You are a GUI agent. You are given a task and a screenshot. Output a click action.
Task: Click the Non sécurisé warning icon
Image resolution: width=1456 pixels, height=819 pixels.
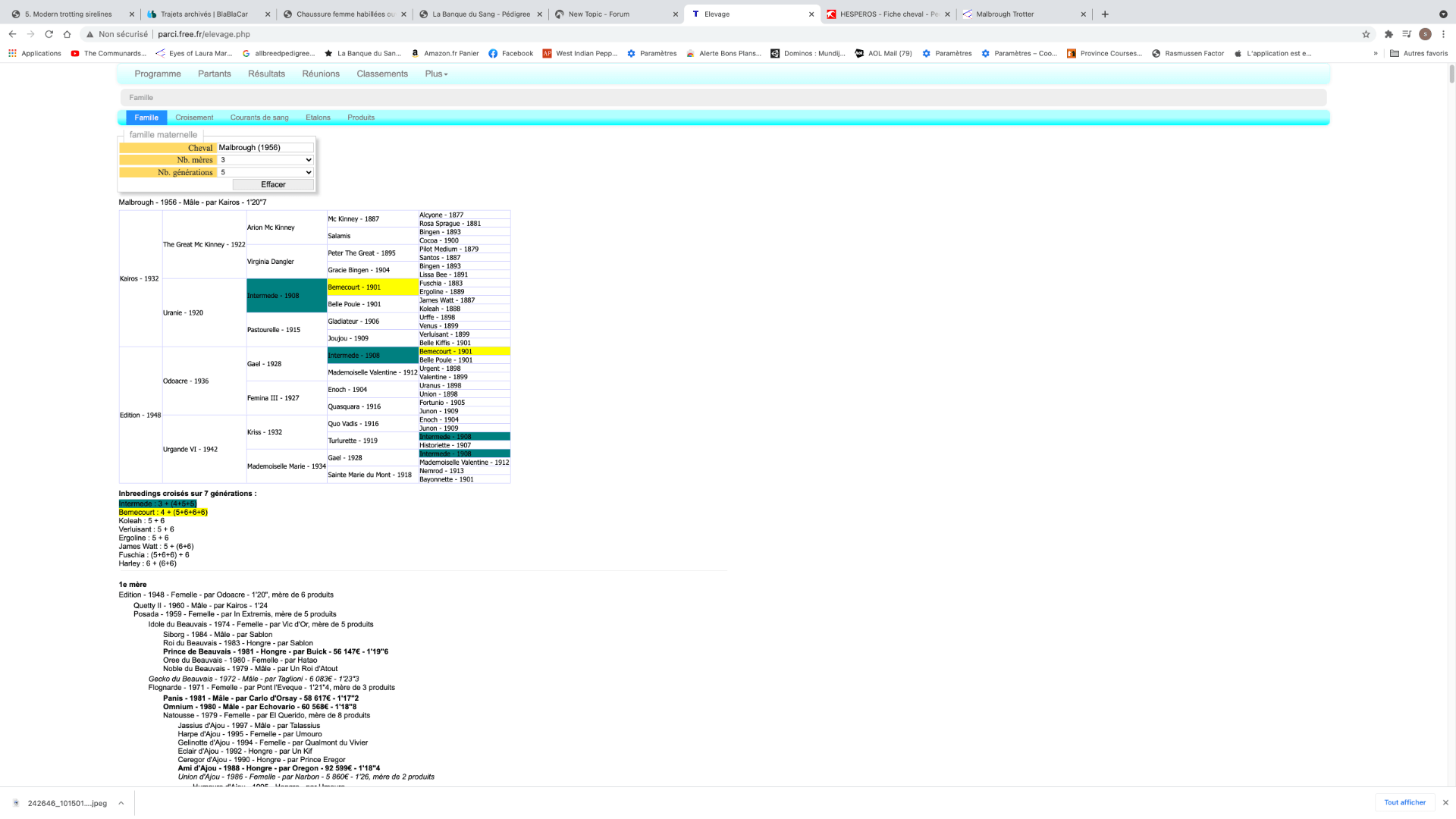pyautogui.click(x=89, y=34)
